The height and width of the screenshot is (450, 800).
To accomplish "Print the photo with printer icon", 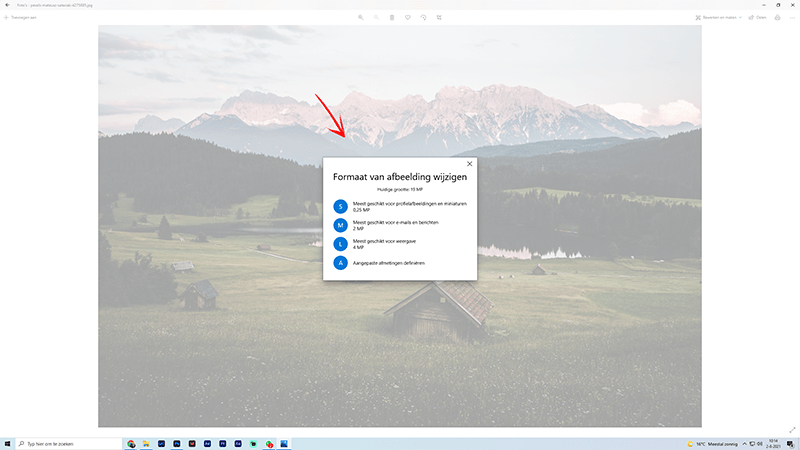I will point(777,17).
